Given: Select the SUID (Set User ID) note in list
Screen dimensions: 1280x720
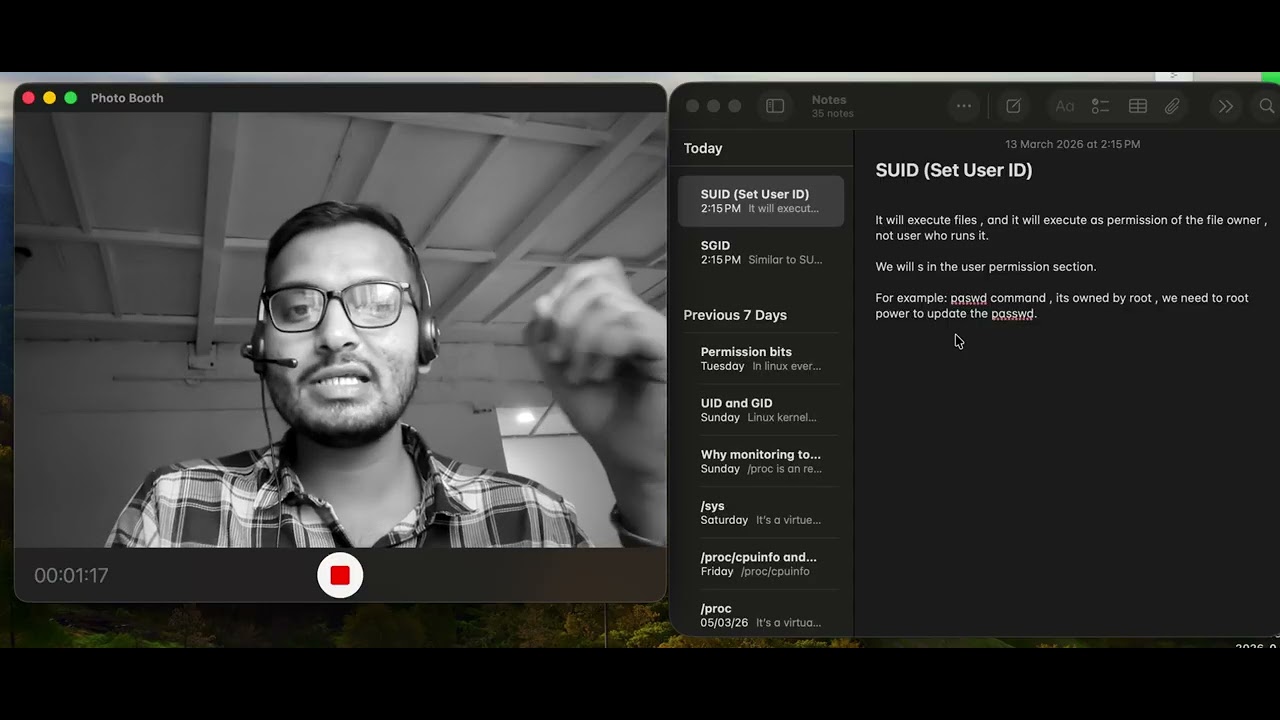Looking at the screenshot, I should pyautogui.click(x=761, y=201).
